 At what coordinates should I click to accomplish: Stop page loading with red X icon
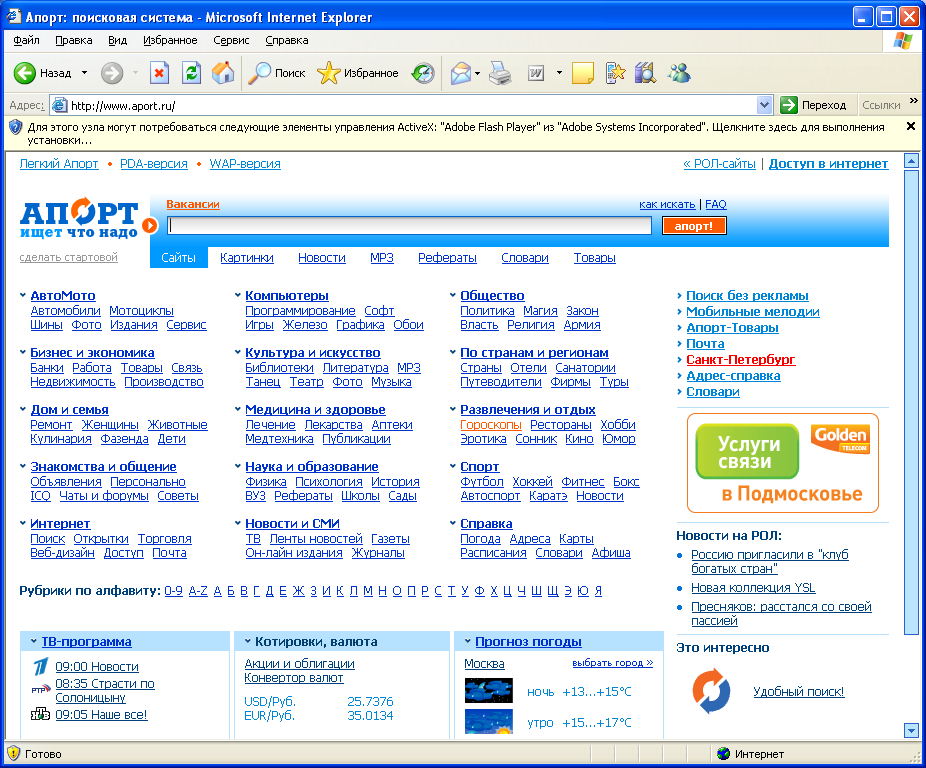(159, 73)
